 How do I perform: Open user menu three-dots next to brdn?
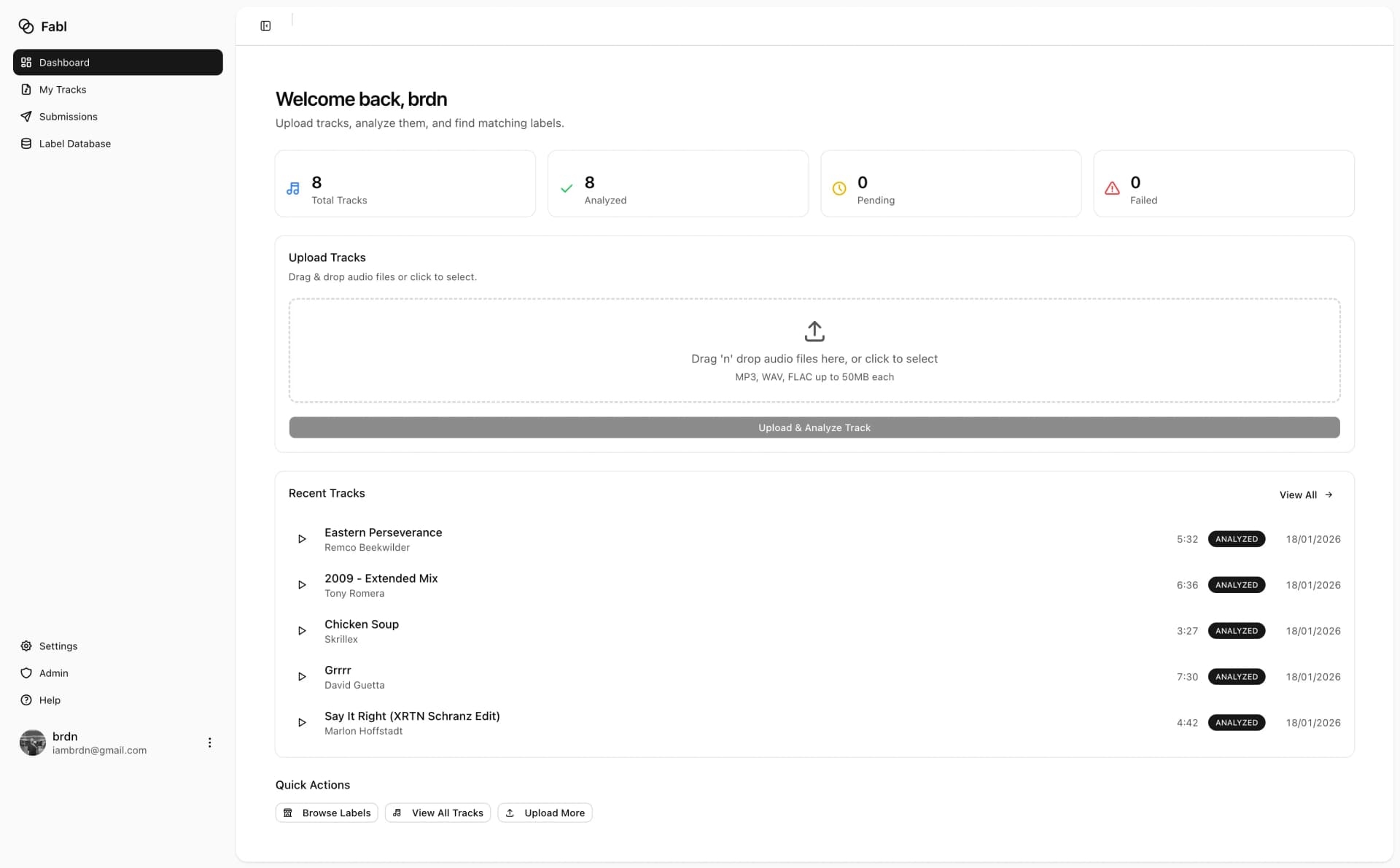pos(209,743)
